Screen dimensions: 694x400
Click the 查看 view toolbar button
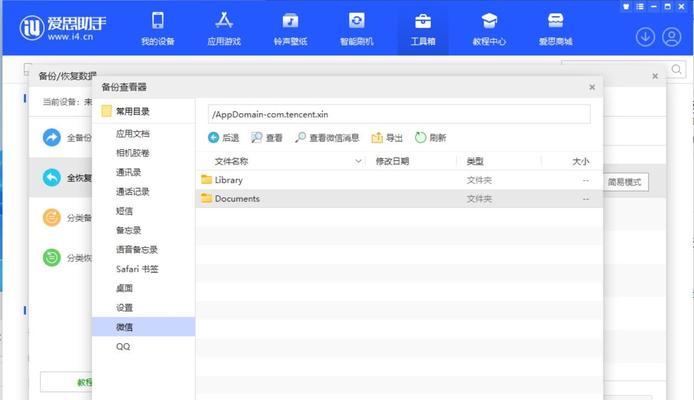[x=266, y=138]
